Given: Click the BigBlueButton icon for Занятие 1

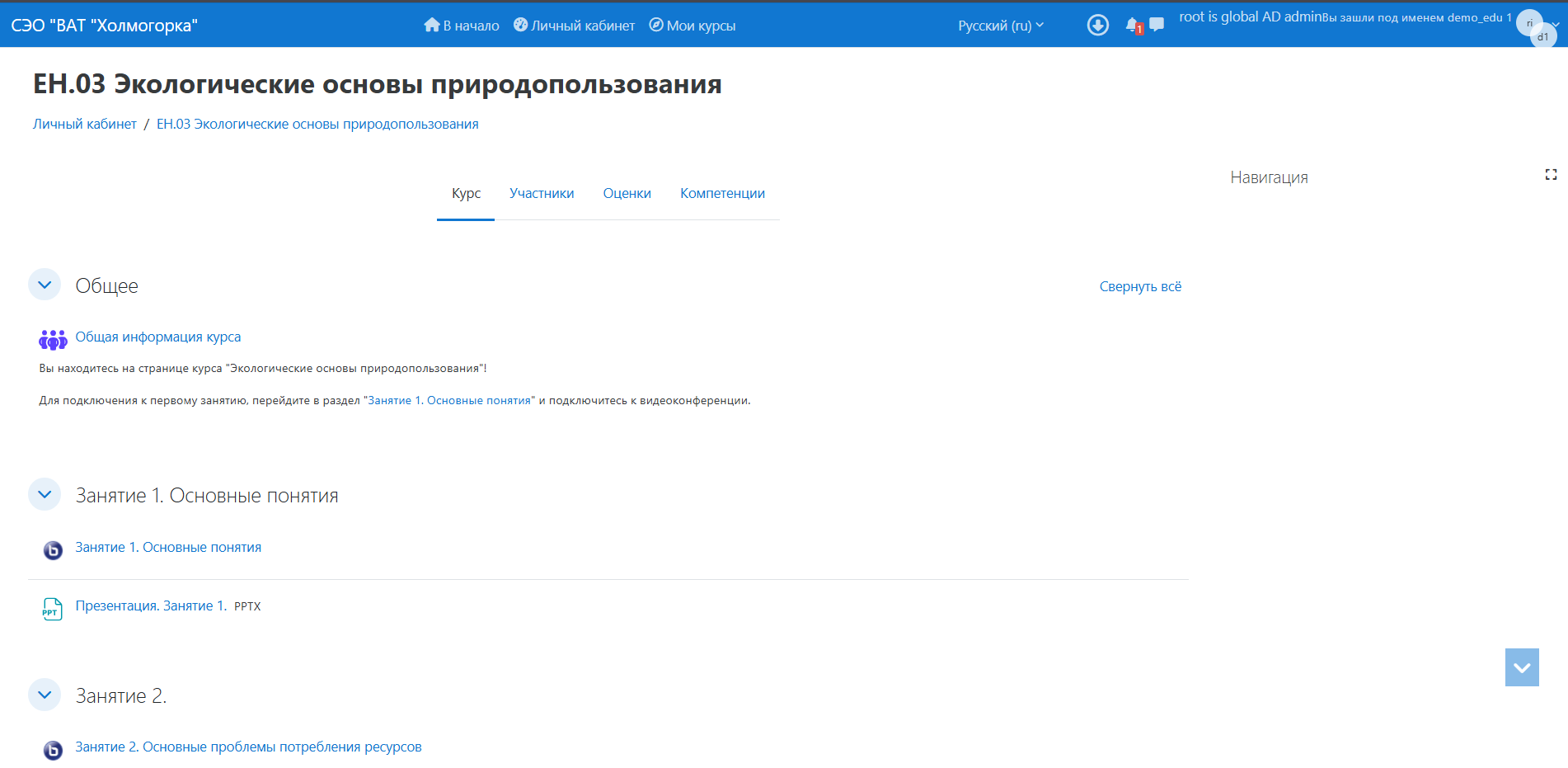Looking at the screenshot, I should click(53, 550).
